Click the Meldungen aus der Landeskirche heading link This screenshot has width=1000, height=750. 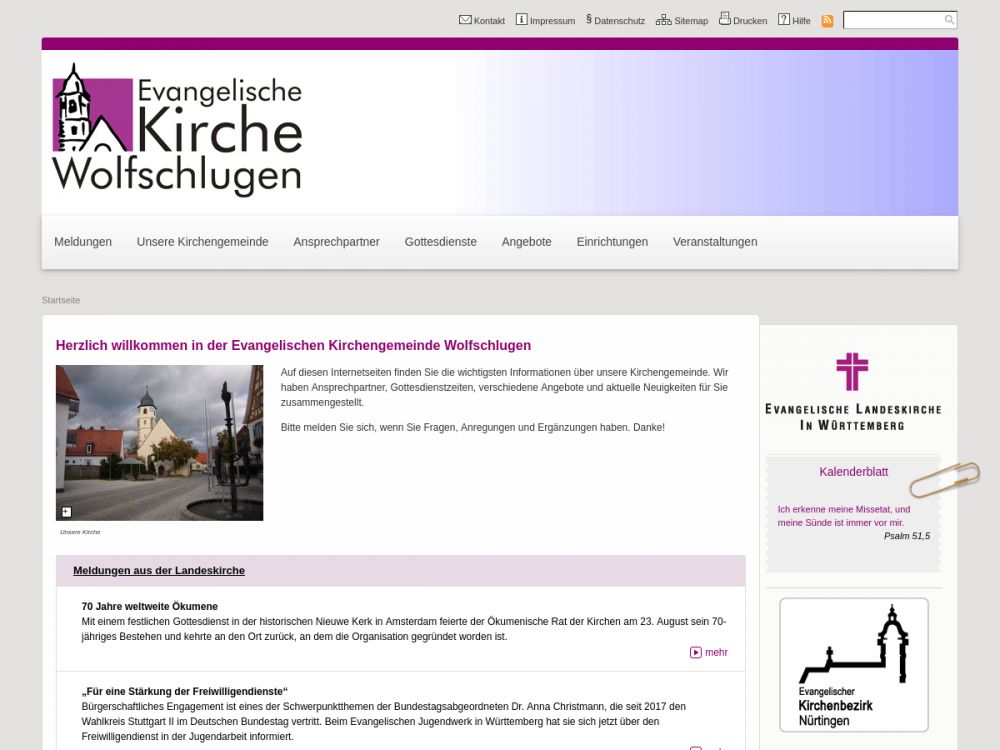[x=159, y=571]
